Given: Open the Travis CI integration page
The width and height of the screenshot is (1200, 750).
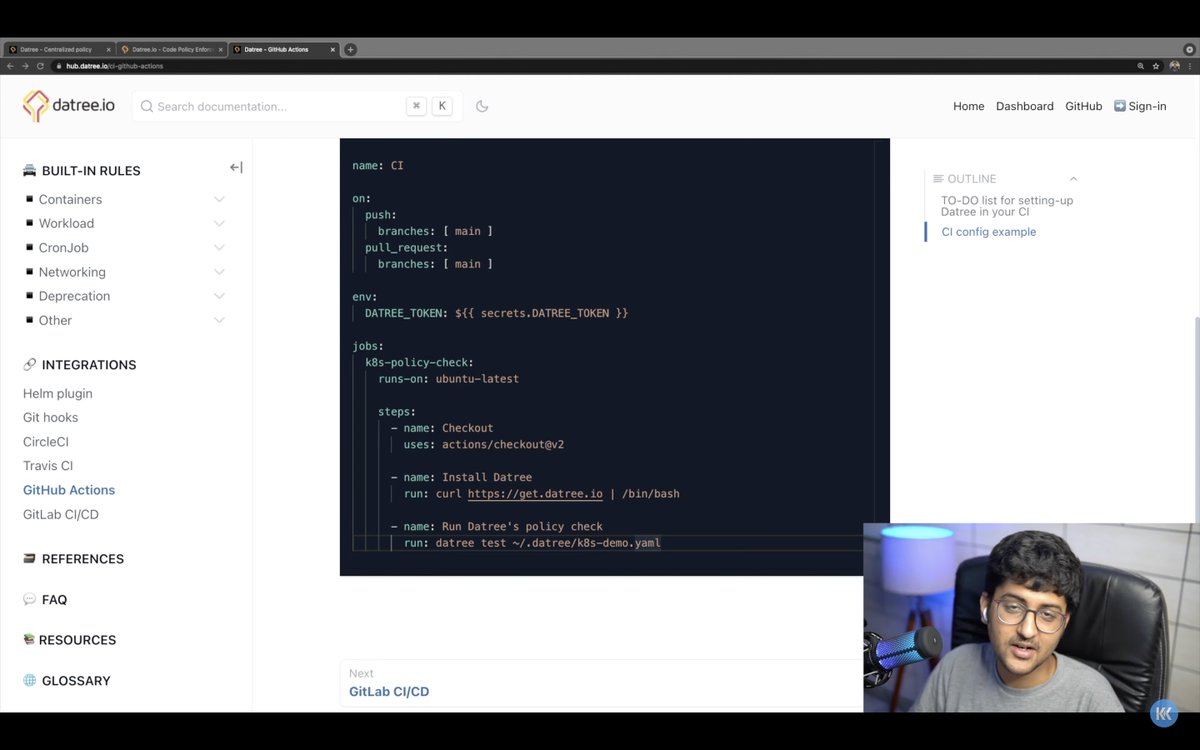Looking at the screenshot, I should click(48, 465).
